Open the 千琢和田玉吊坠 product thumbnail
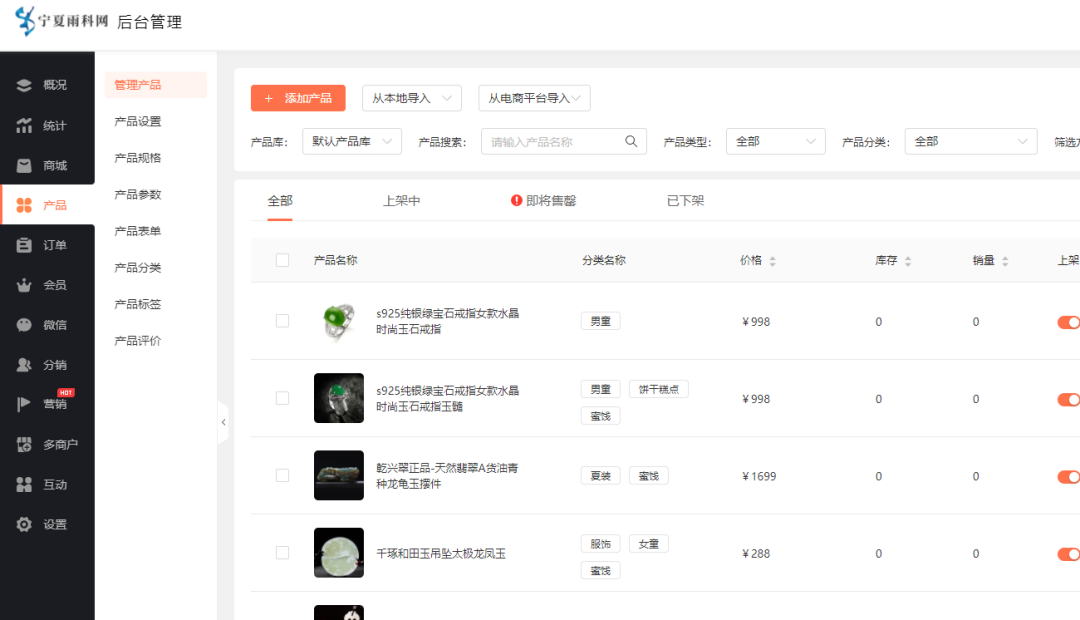 [339, 552]
